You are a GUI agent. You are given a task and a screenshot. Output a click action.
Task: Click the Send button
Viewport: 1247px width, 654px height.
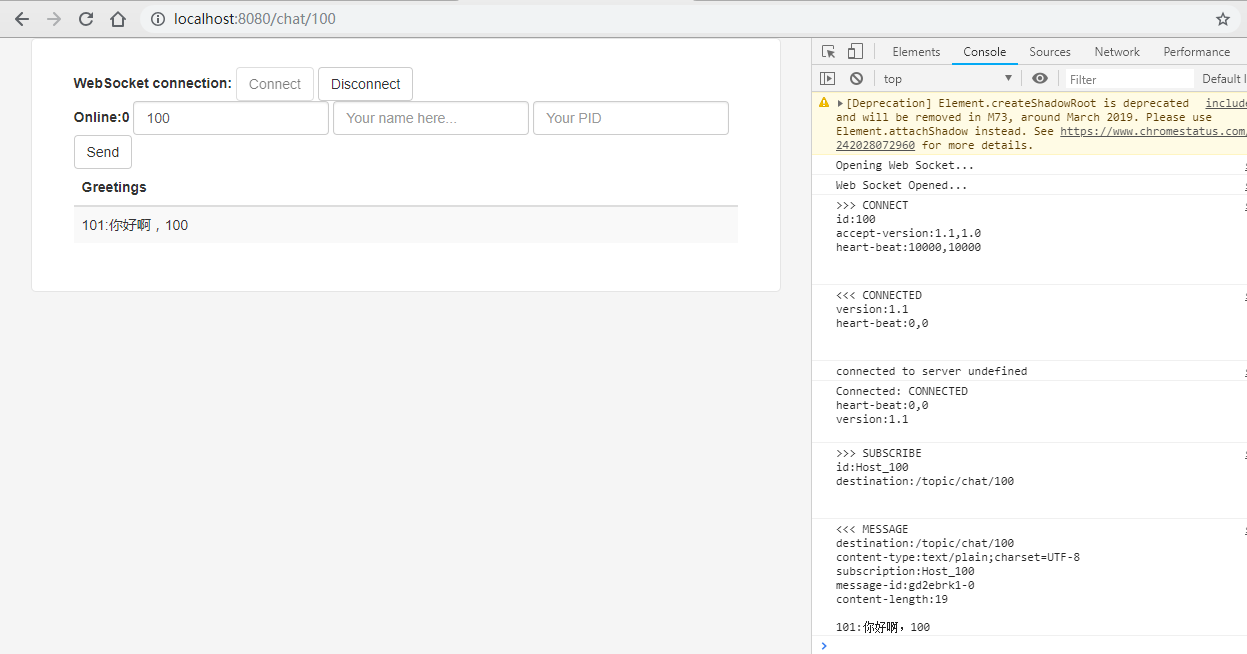pos(103,152)
